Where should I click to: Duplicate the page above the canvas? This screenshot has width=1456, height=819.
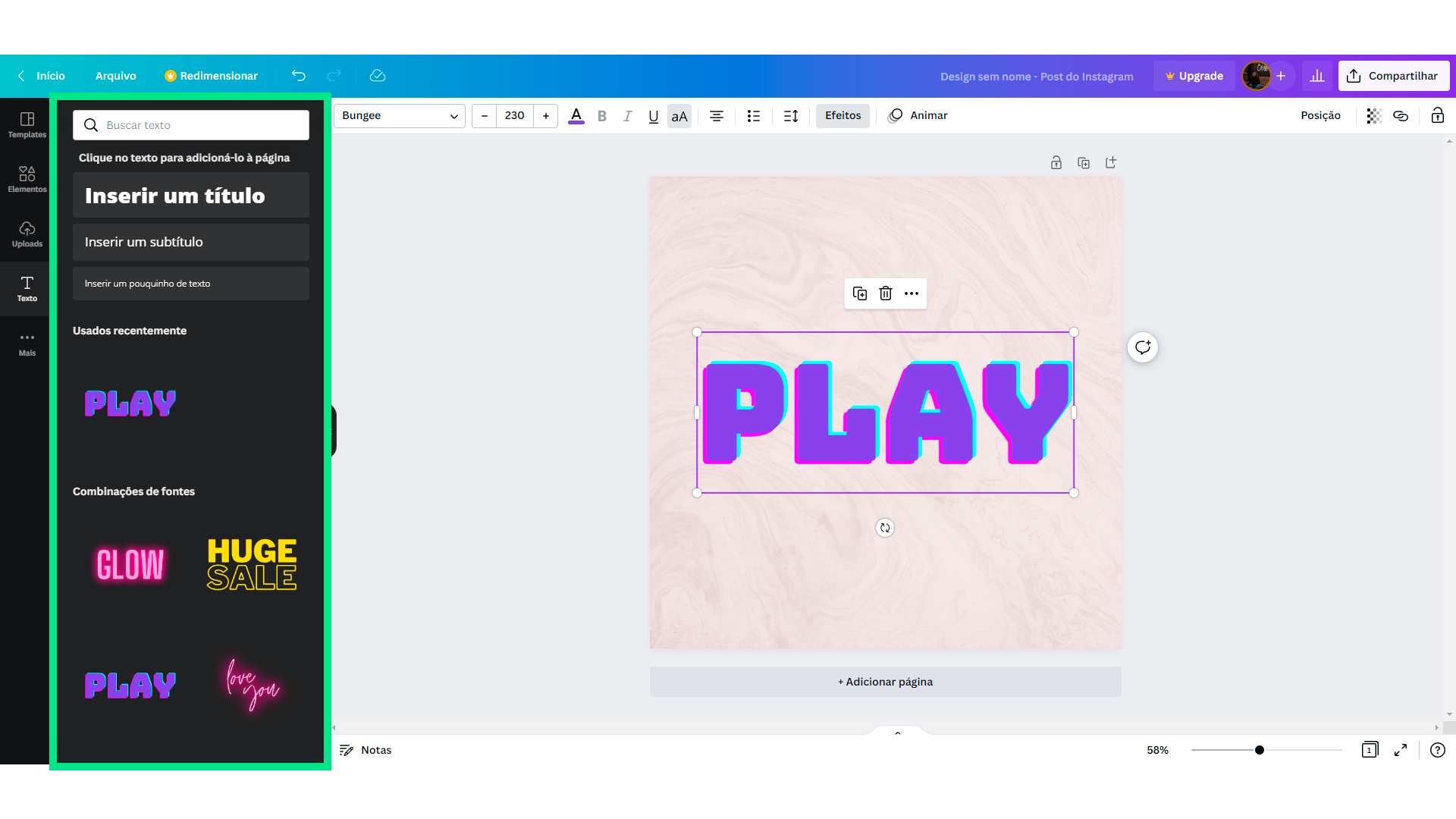pyautogui.click(x=1084, y=162)
